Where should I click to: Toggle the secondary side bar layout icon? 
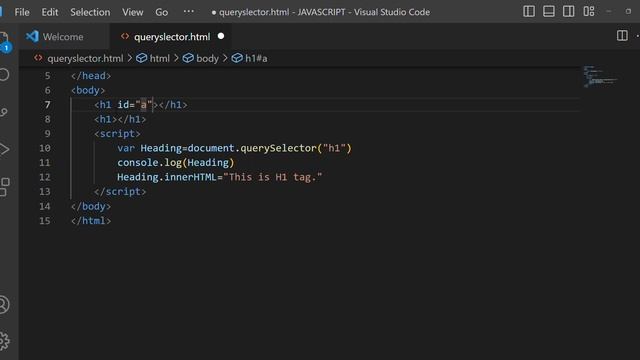569,11
